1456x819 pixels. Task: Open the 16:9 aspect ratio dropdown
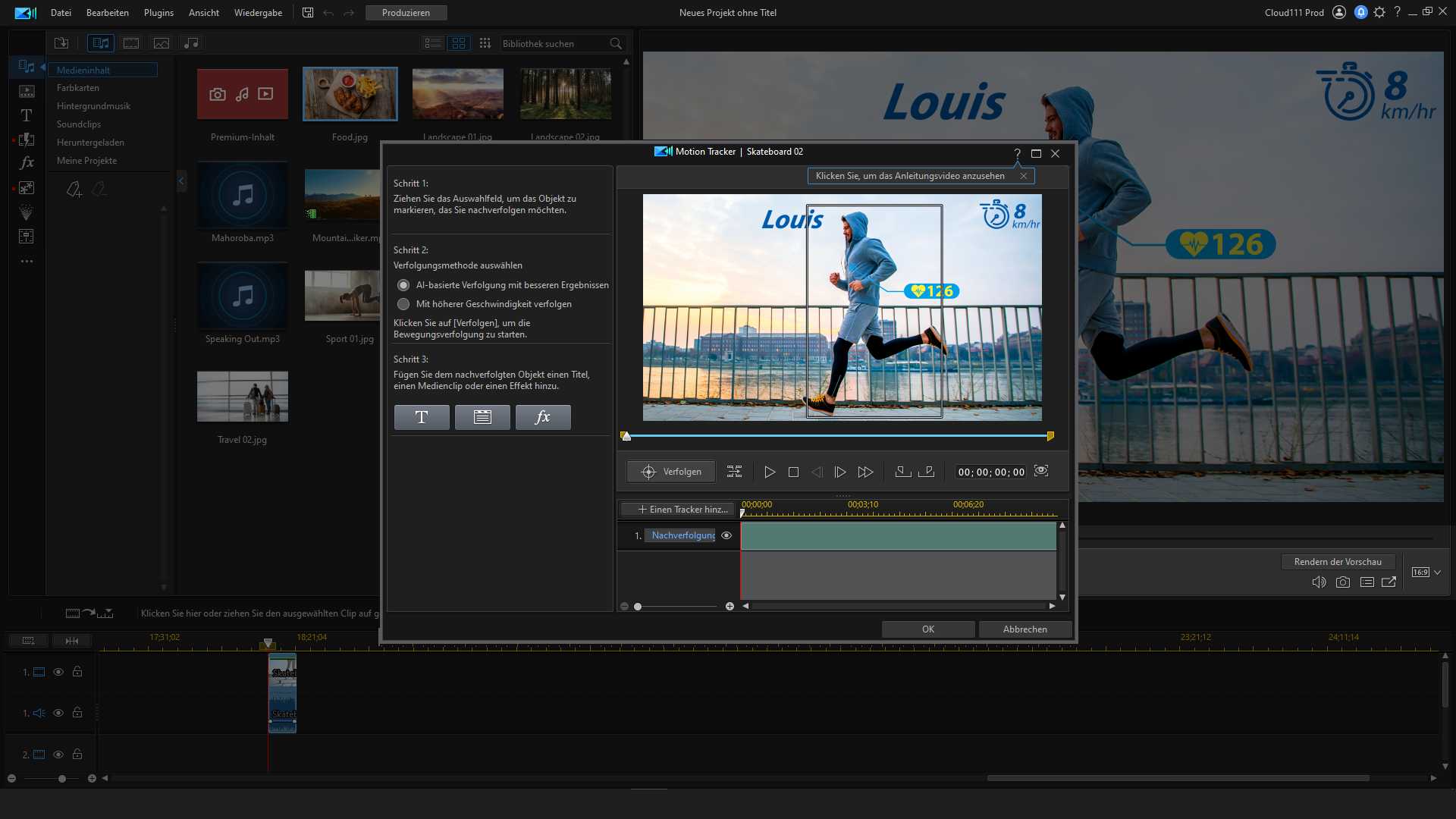[x=1437, y=573]
